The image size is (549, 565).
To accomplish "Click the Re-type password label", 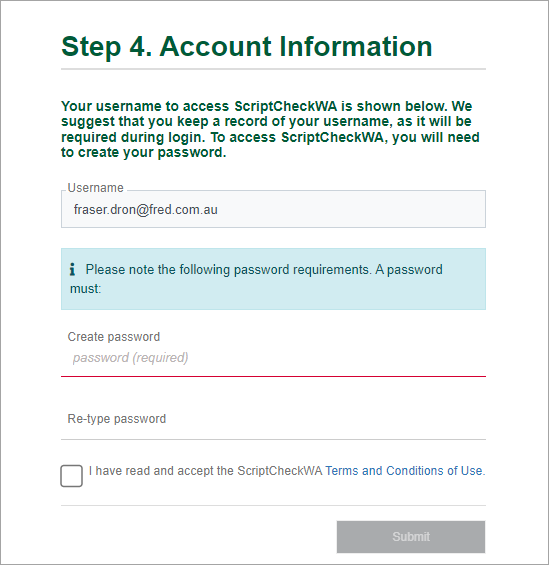I will pos(117,419).
